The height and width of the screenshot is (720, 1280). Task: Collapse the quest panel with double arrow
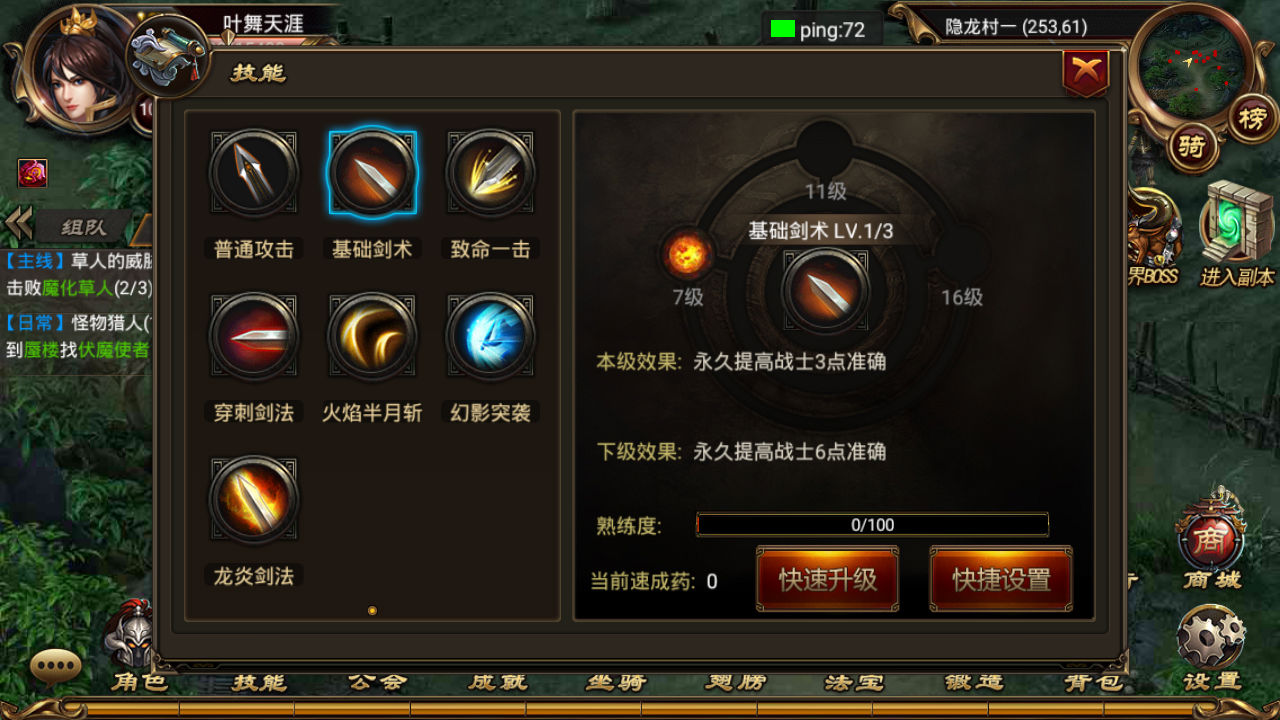pyautogui.click(x=19, y=224)
